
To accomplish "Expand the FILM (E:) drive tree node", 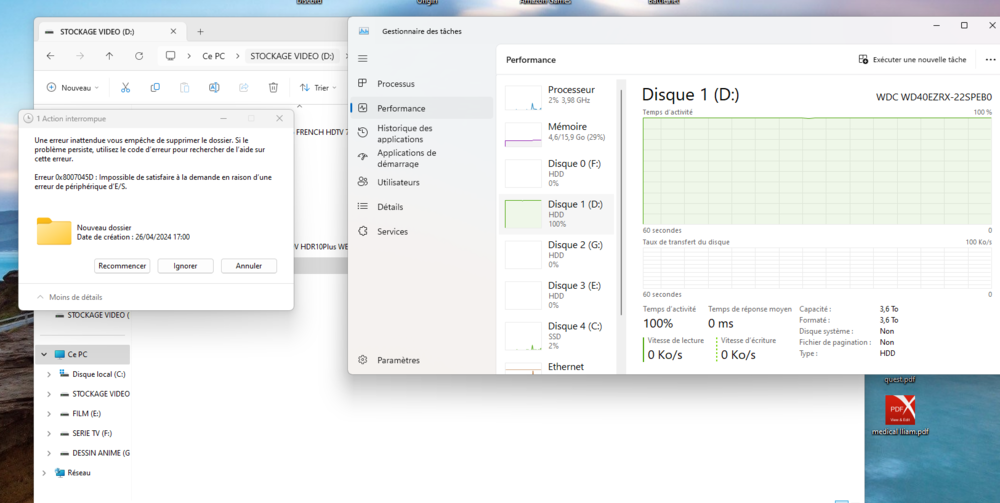I will [48, 413].
